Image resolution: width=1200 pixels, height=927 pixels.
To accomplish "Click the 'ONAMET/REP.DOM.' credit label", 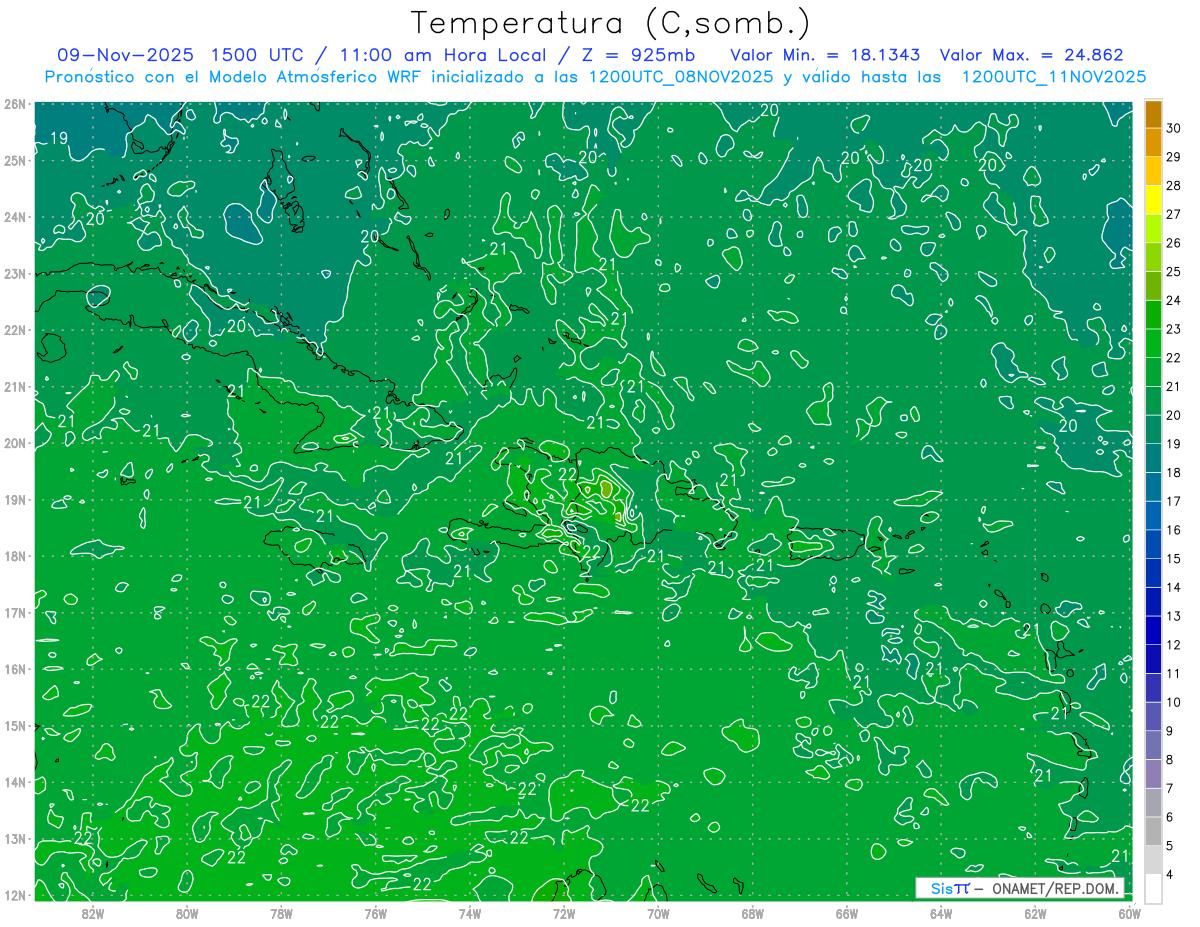I will pos(1054,888).
